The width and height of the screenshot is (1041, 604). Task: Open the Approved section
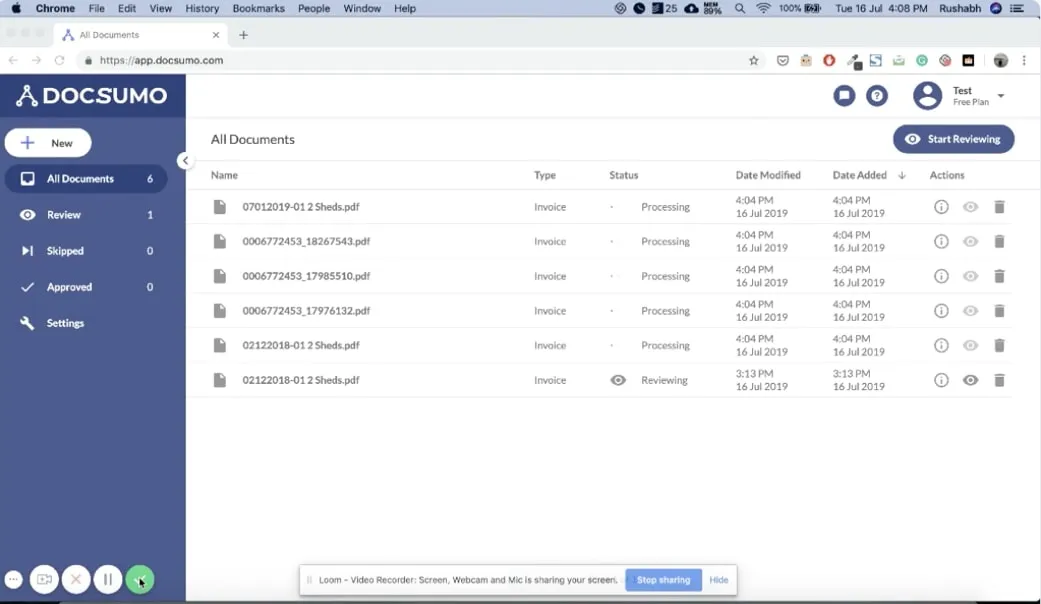(86, 287)
